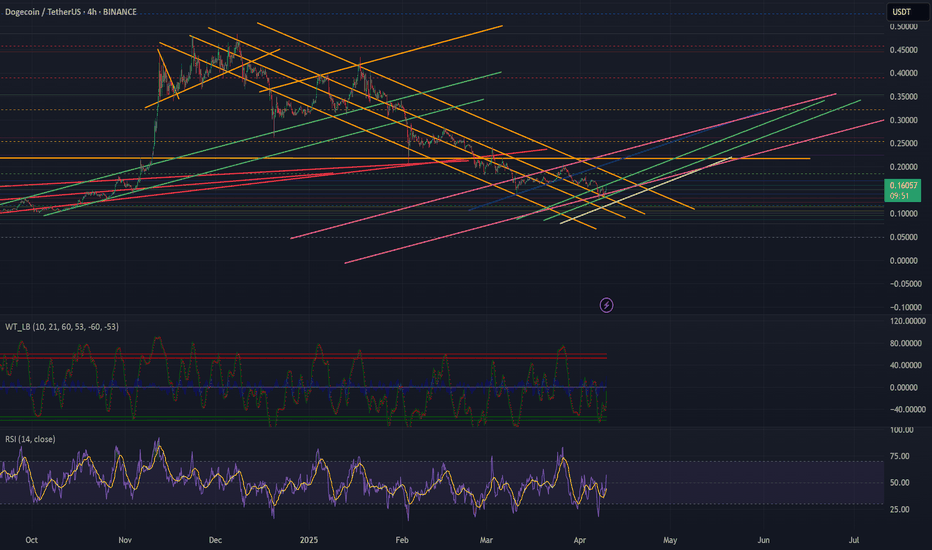This screenshot has height=550, width=932.
Task: Click the 2025 label on time axis
Action: pos(309,540)
